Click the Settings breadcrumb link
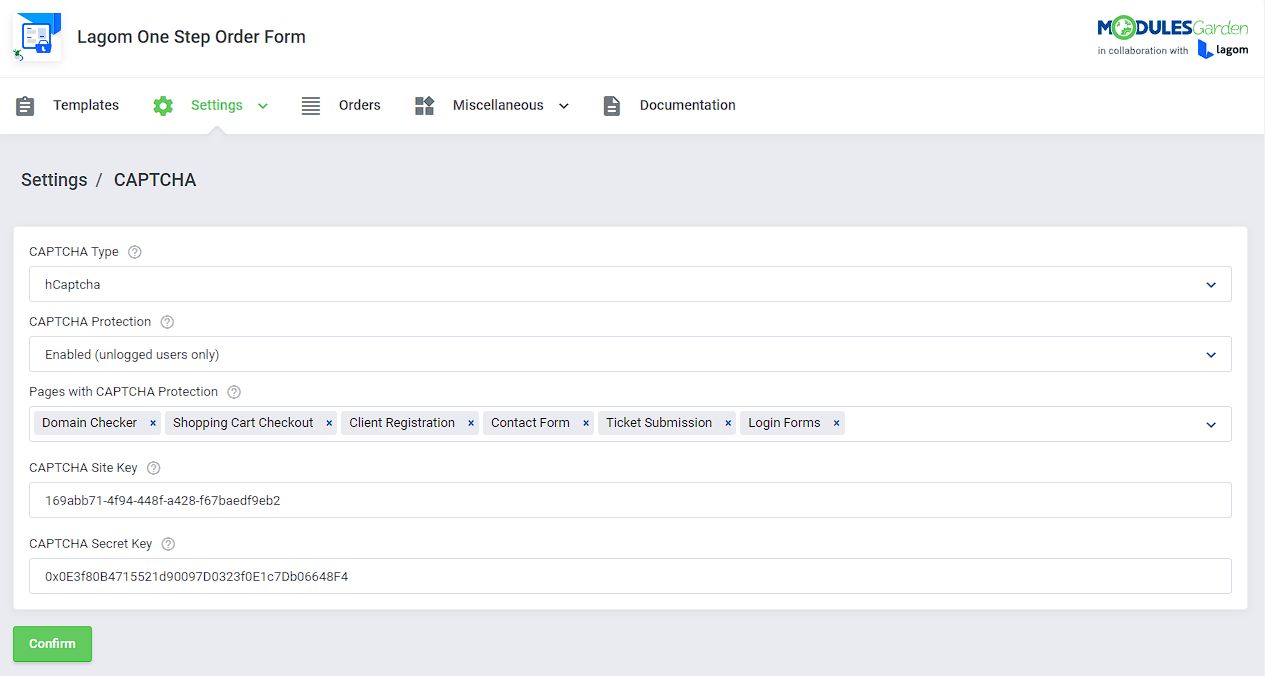The width and height of the screenshot is (1265, 676). click(x=54, y=180)
